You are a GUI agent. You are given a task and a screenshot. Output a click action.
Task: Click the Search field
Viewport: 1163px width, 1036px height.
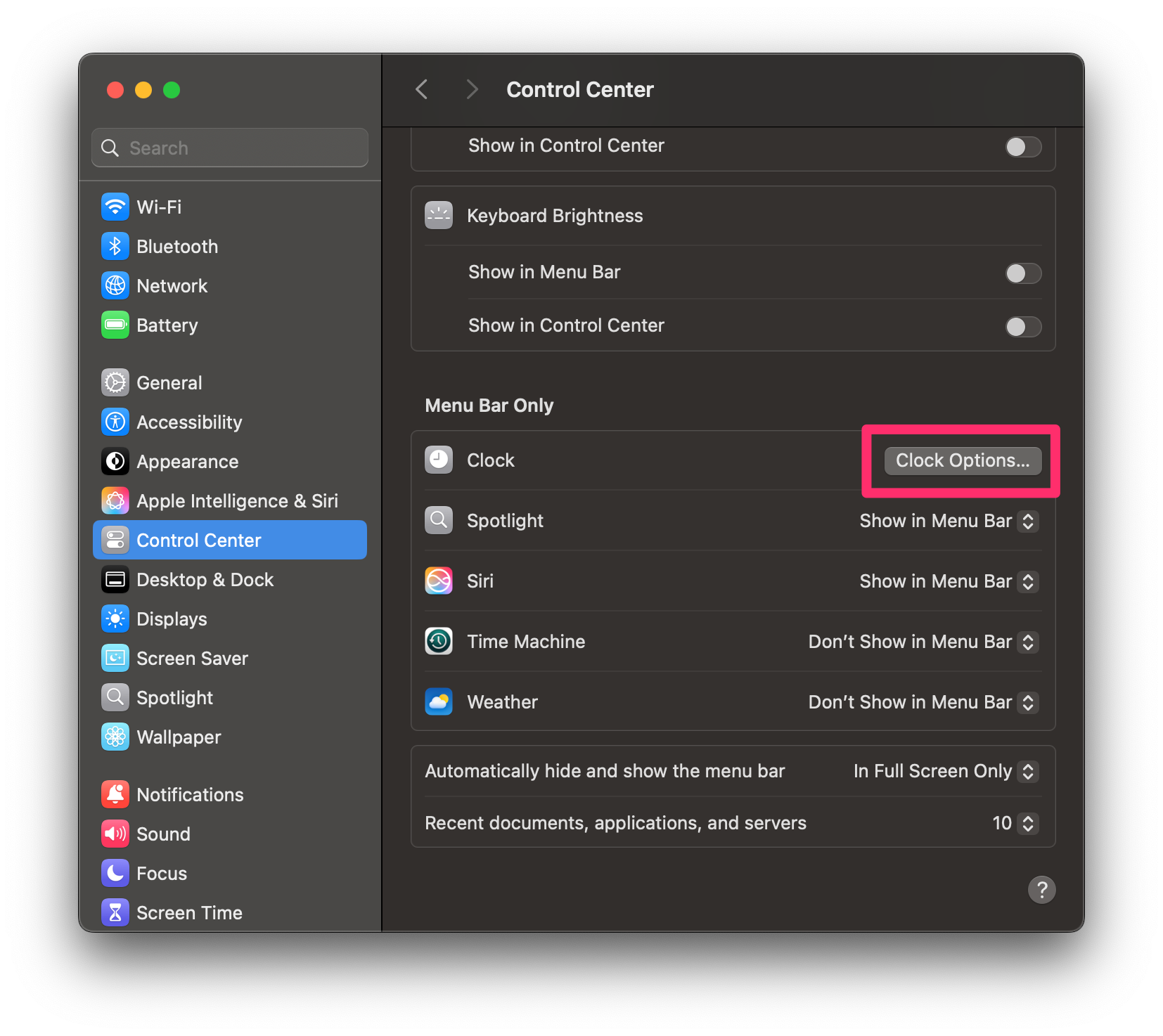230,148
